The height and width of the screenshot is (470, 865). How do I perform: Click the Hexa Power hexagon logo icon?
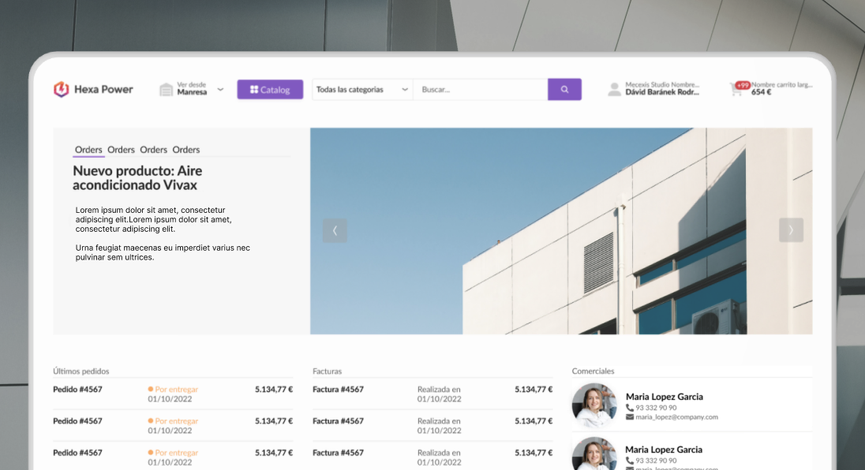pyautogui.click(x=61, y=89)
